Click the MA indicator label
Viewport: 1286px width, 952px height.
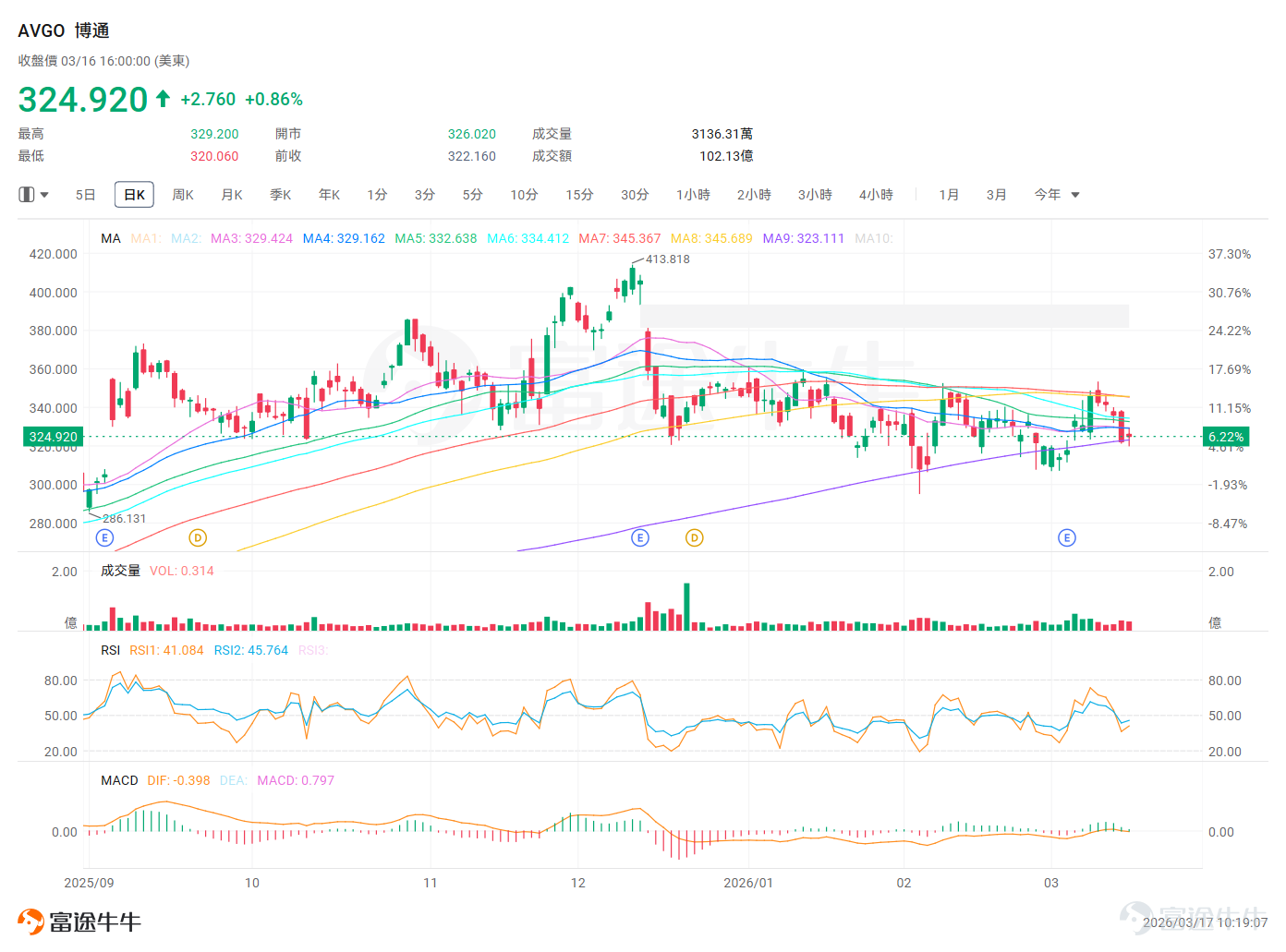[x=111, y=238]
